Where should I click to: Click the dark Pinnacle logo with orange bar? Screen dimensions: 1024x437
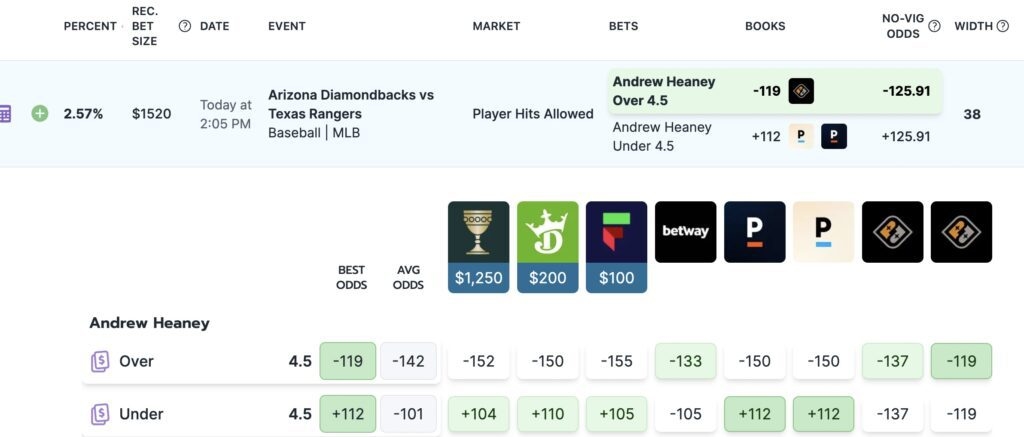(754, 232)
